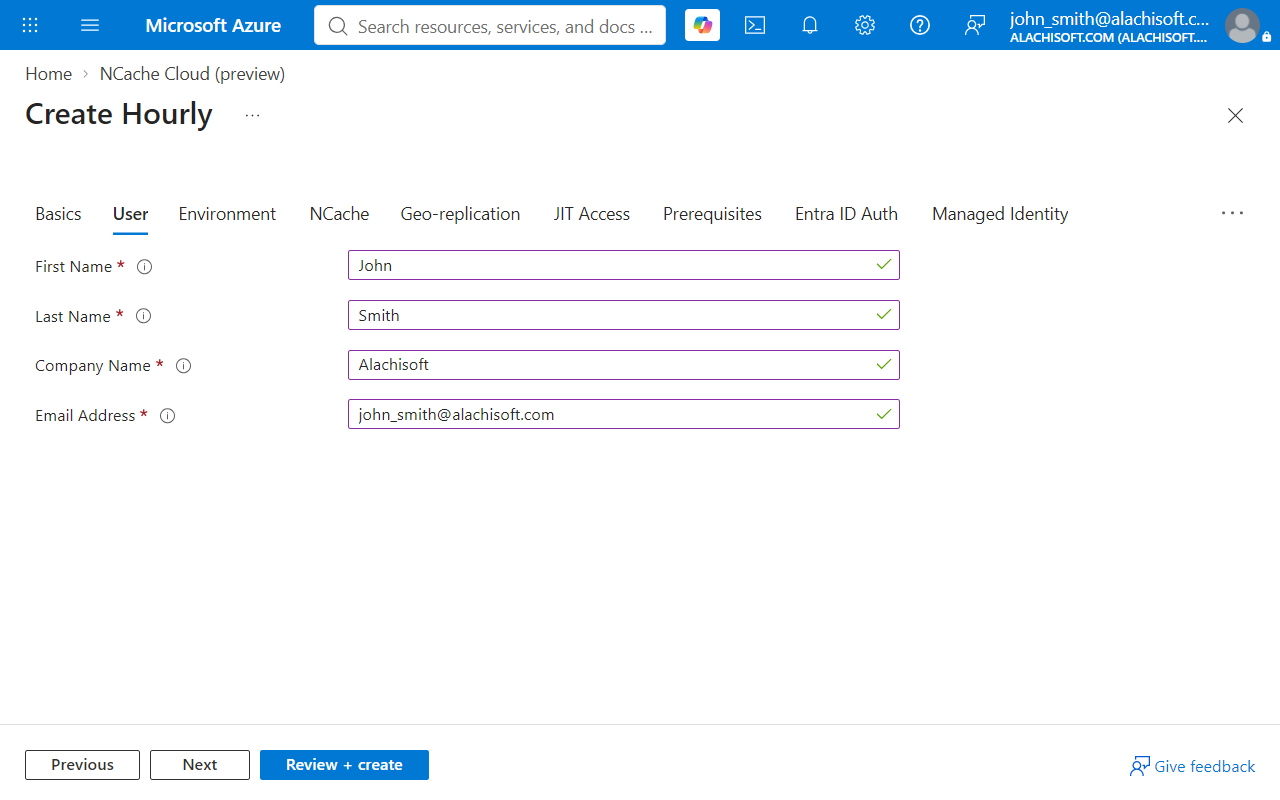The image size is (1280, 800).
Task: Open Cloud Shell from the top bar
Action: click(x=755, y=25)
